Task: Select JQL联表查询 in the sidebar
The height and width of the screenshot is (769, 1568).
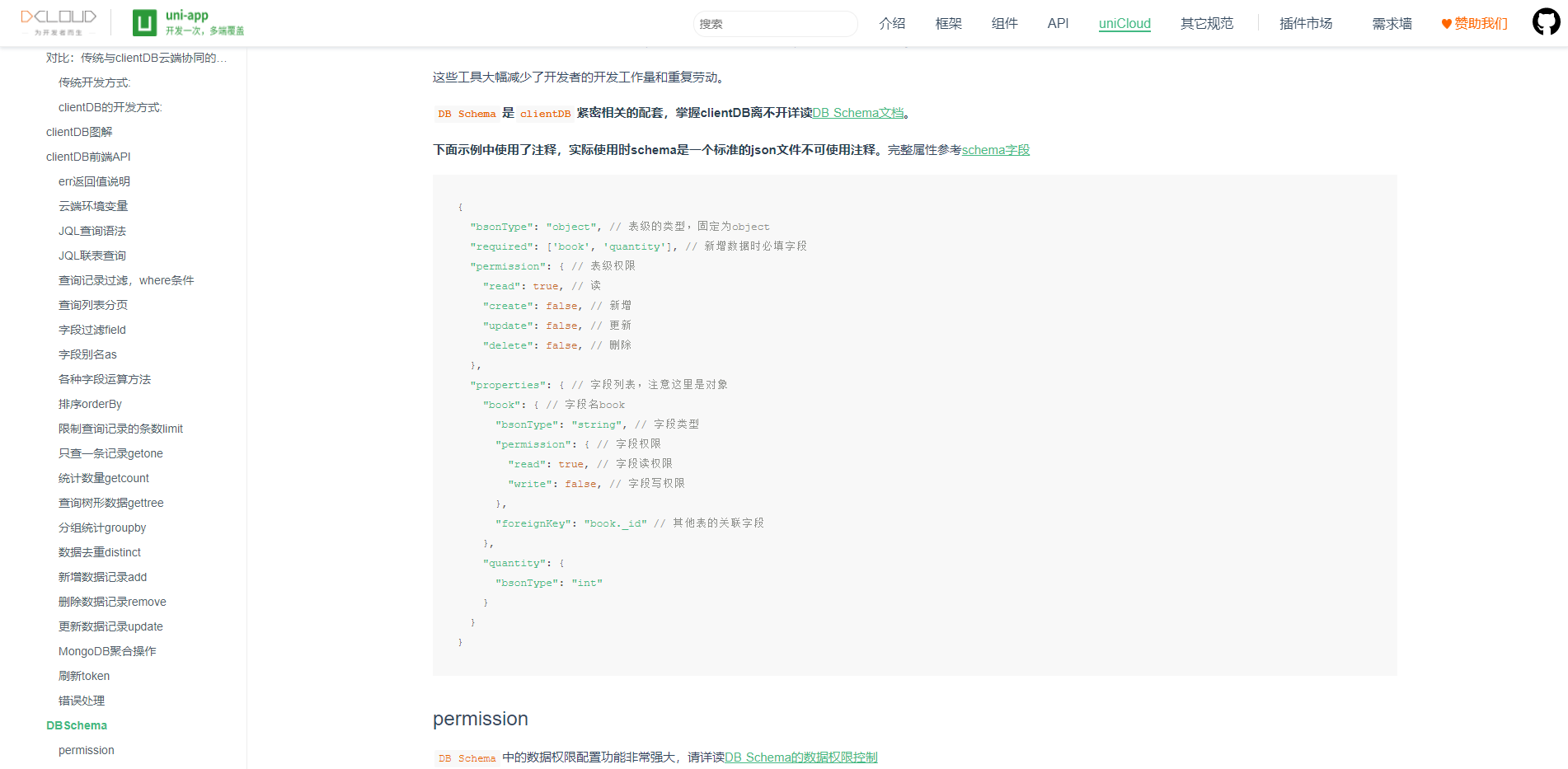Action: pyautogui.click(x=92, y=255)
